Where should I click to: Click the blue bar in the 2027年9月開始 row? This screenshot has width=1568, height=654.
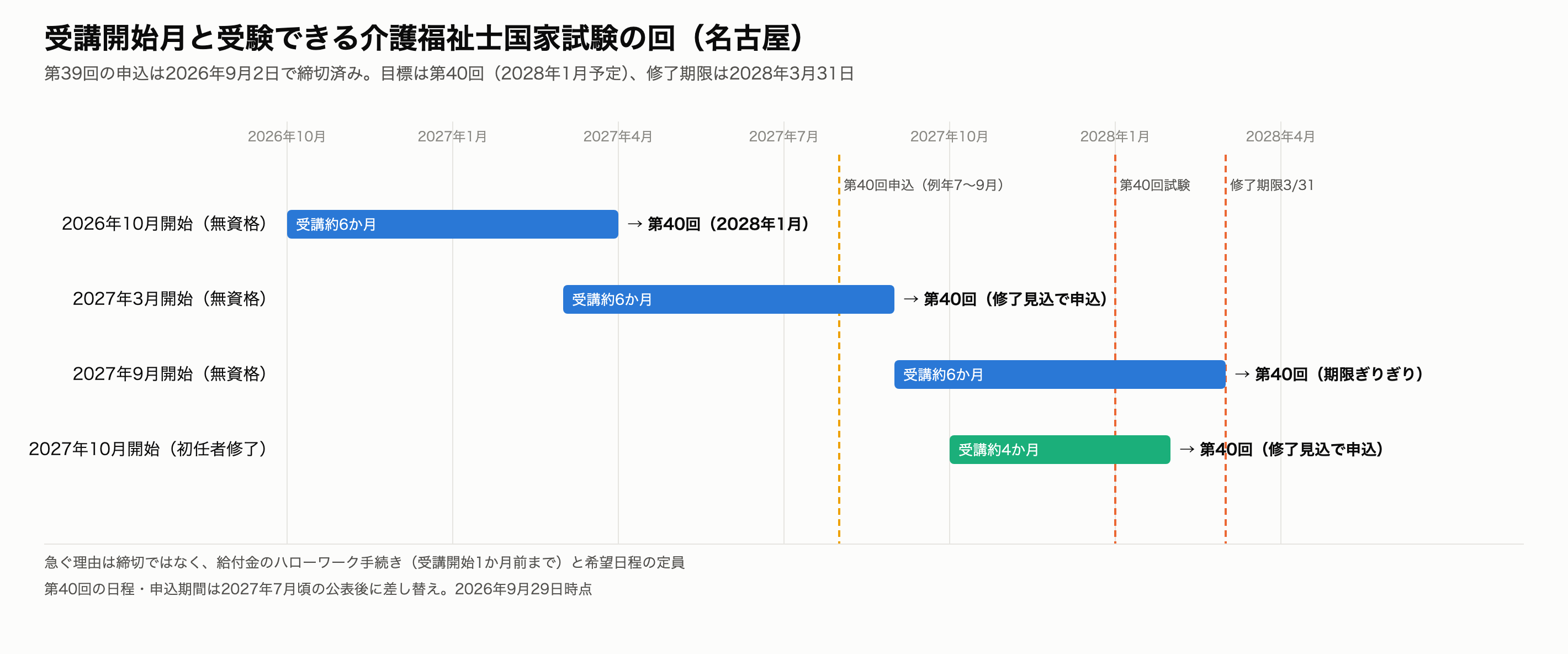1059,375
